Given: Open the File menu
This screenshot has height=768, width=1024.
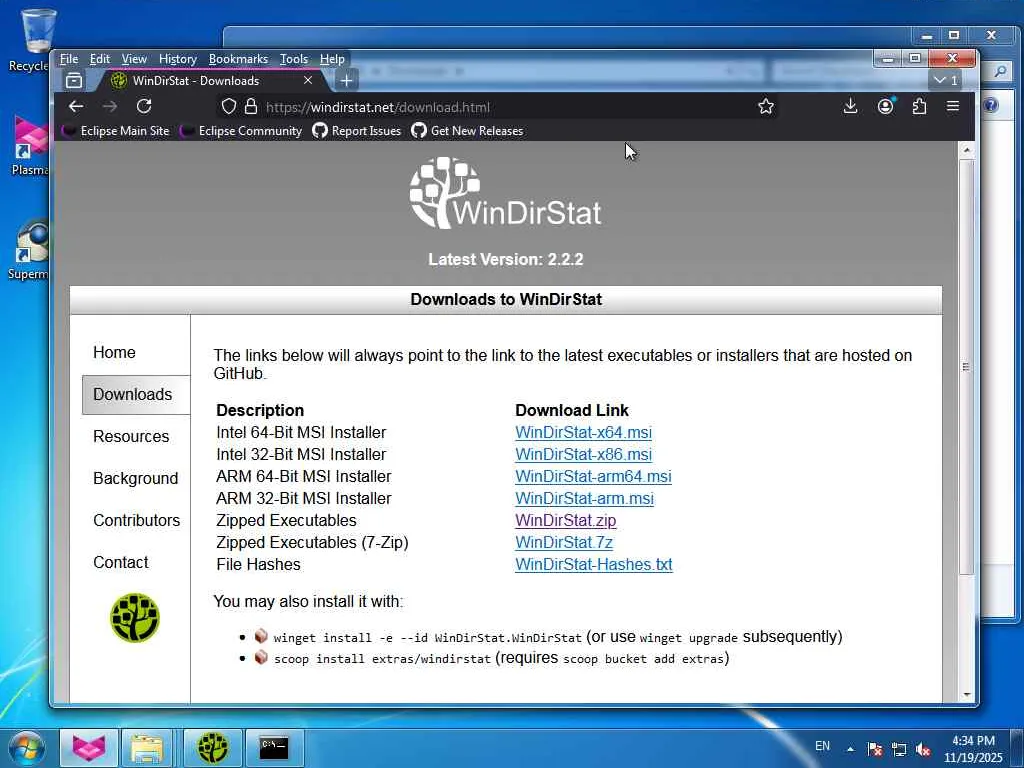Looking at the screenshot, I should [x=69, y=59].
